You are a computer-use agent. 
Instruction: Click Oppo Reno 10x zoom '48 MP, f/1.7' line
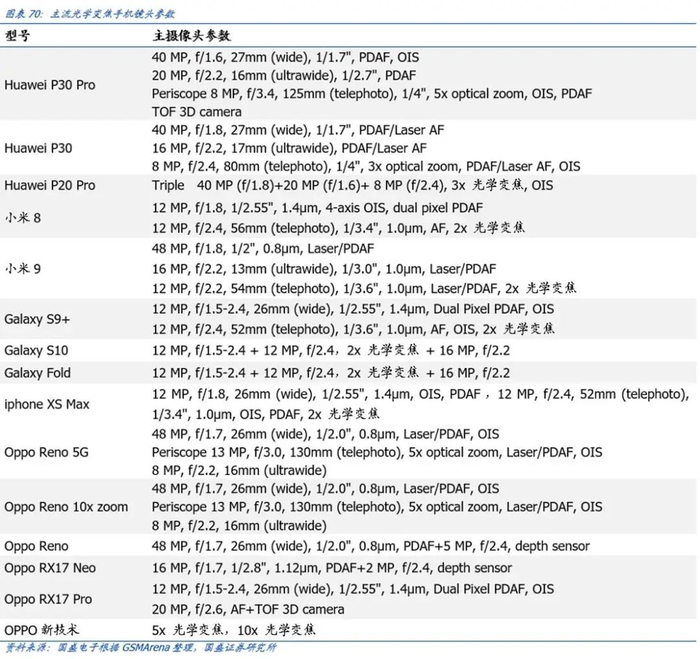[x=325, y=488]
